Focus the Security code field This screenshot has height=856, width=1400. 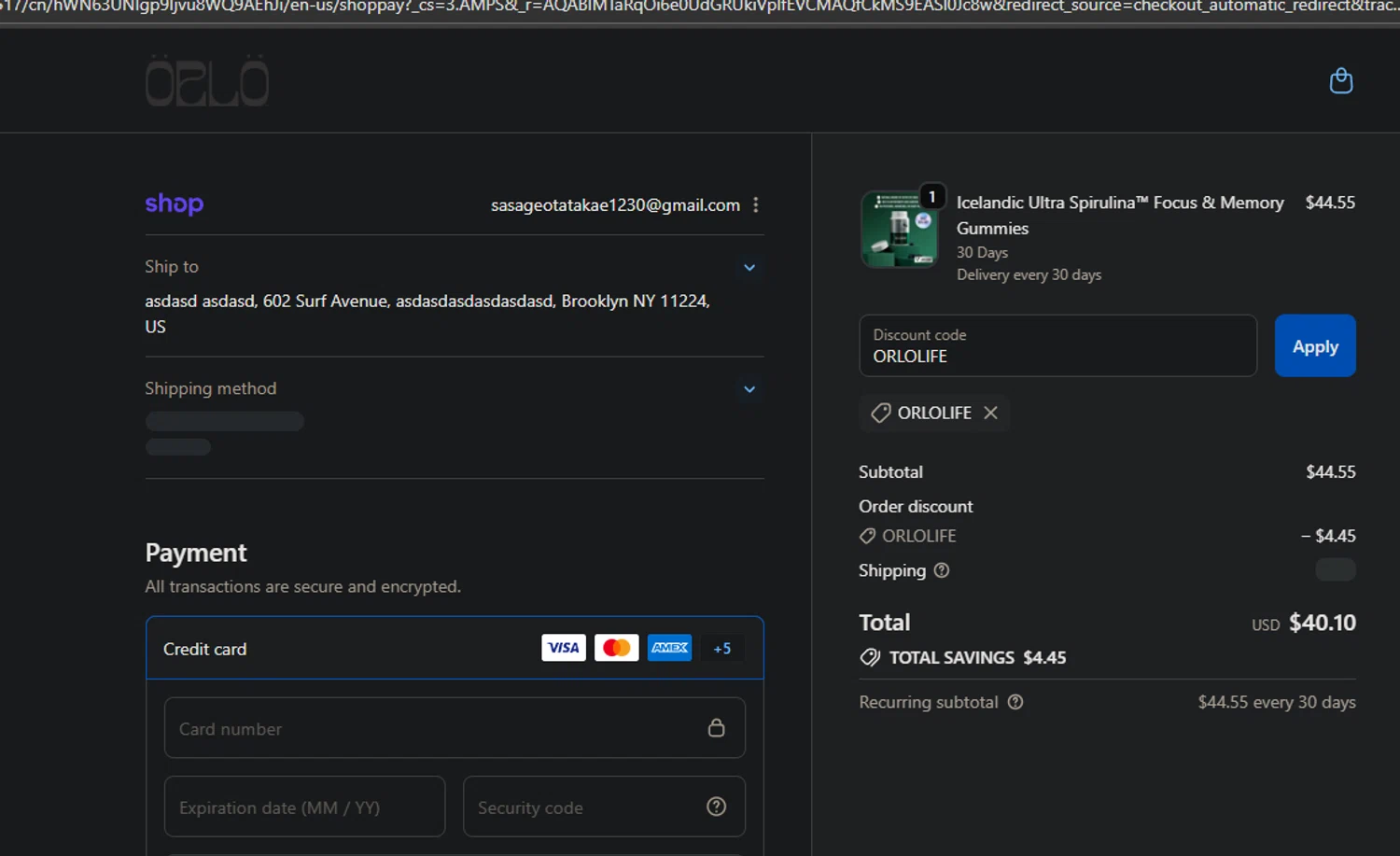(x=604, y=807)
